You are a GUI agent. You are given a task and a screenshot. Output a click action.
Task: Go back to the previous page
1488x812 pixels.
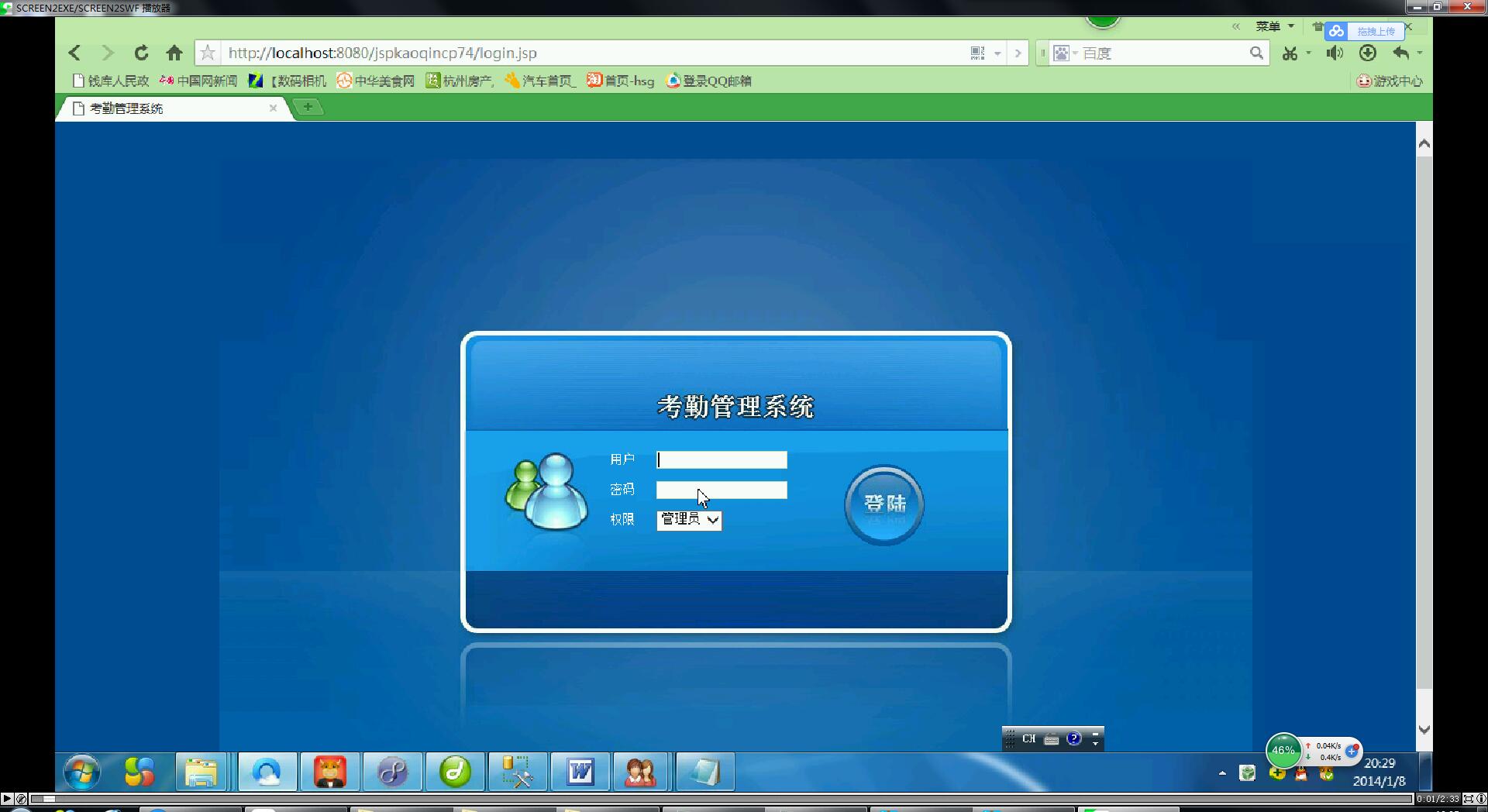click(x=74, y=53)
